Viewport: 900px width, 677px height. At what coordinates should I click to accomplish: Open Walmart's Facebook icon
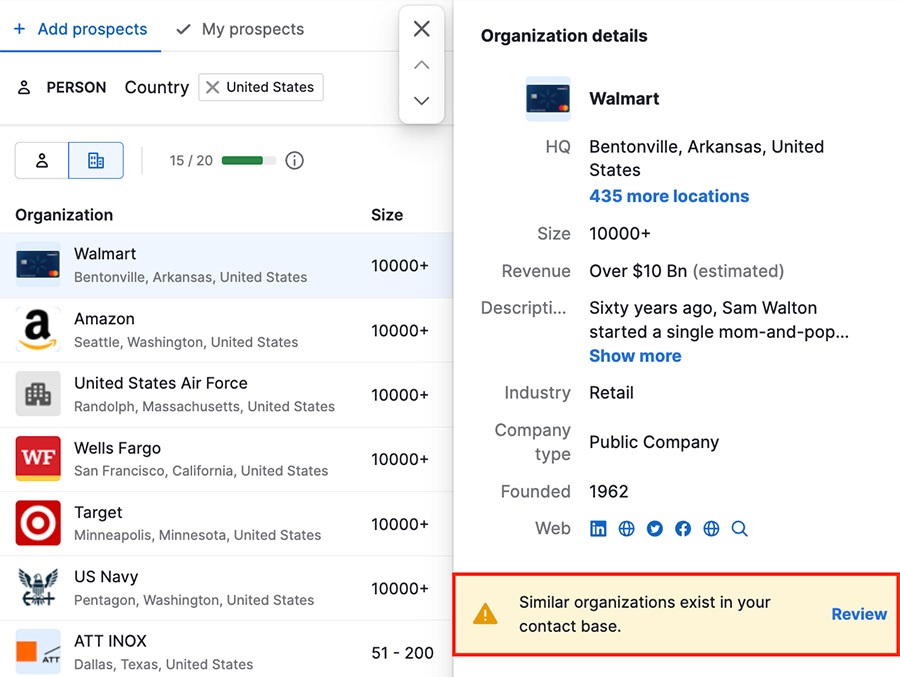pos(683,528)
